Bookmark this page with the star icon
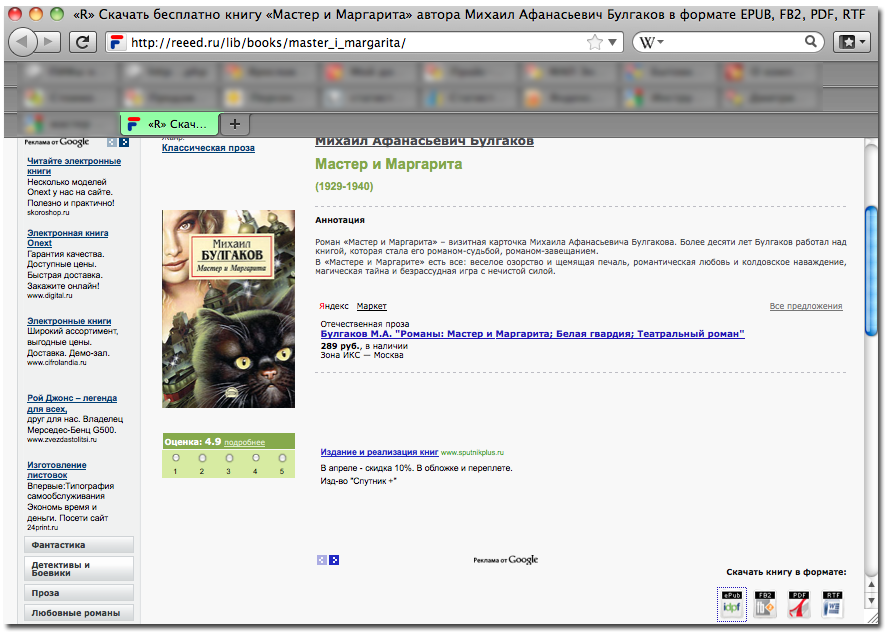This screenshot has width=890, height=639. point(595,42)
